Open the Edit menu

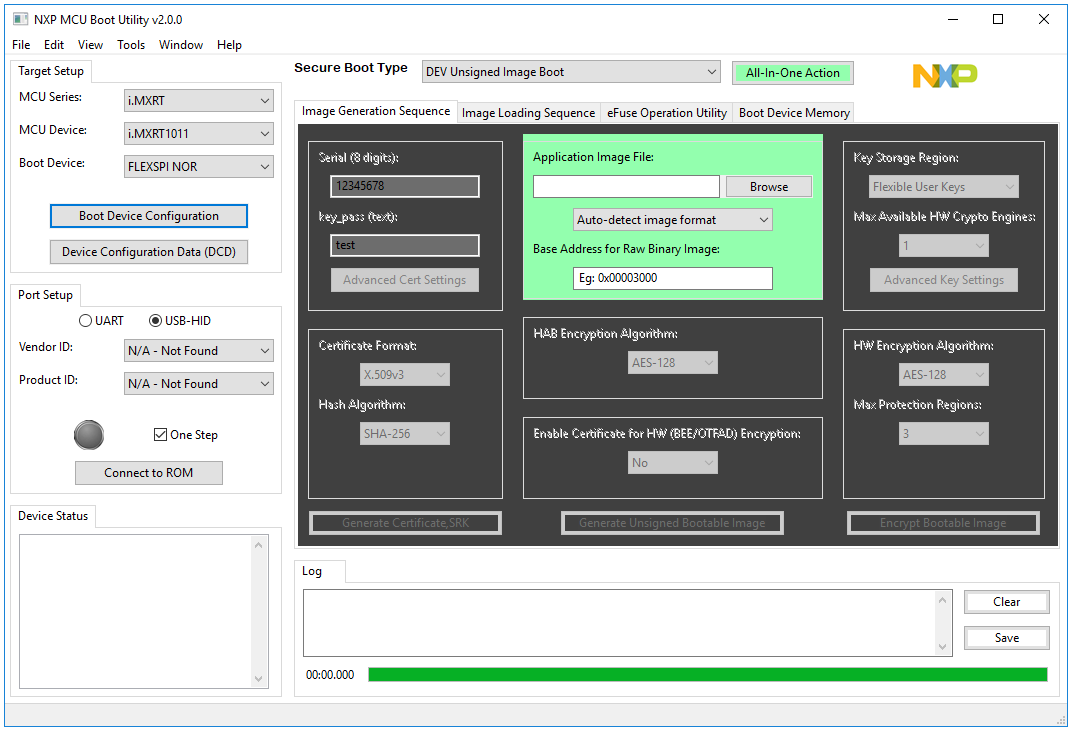[54, 44]
